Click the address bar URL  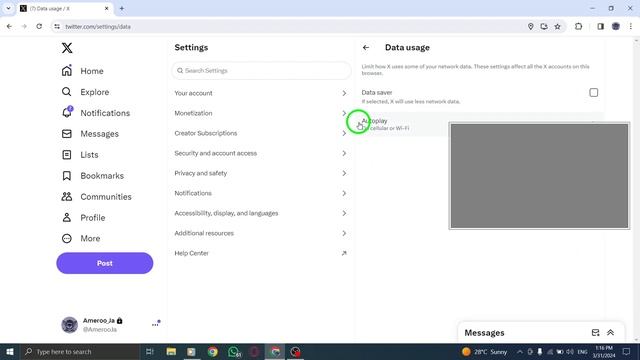tap(98, 27)
